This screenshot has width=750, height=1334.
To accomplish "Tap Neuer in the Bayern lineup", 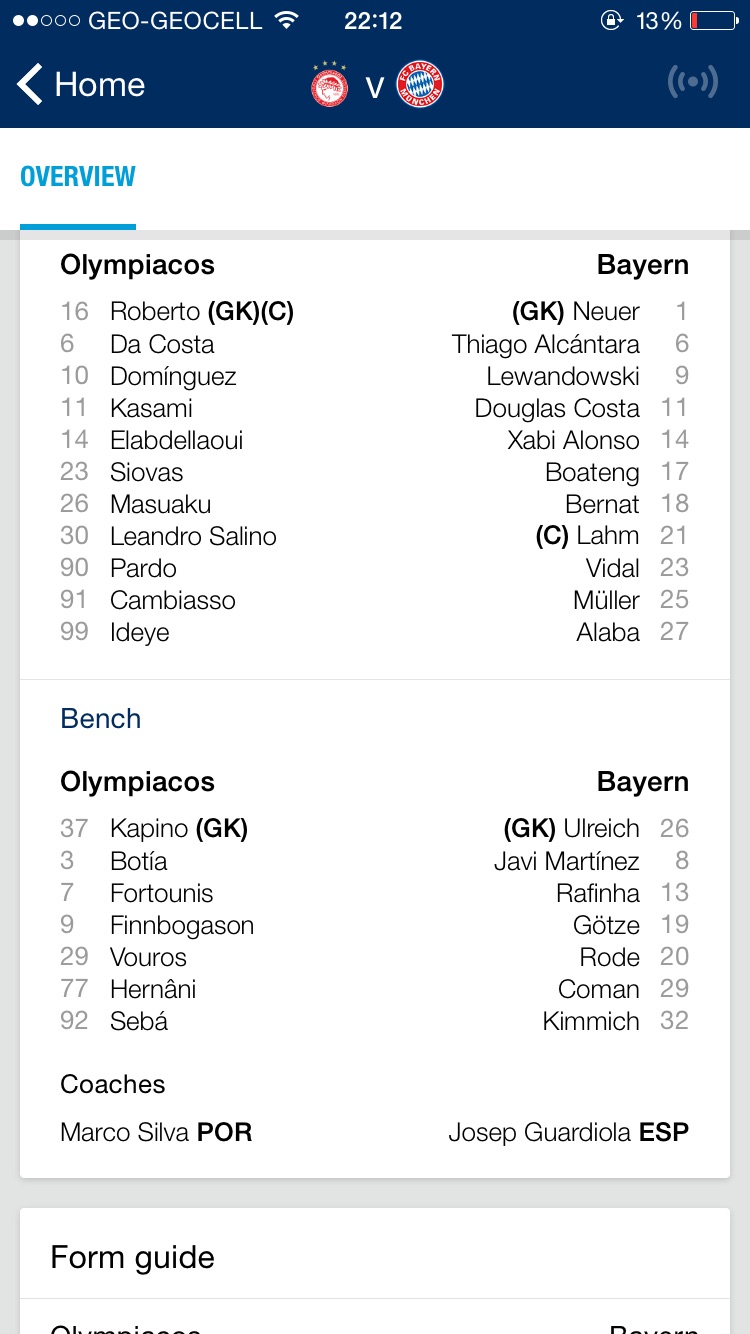I will coord(606,312).
